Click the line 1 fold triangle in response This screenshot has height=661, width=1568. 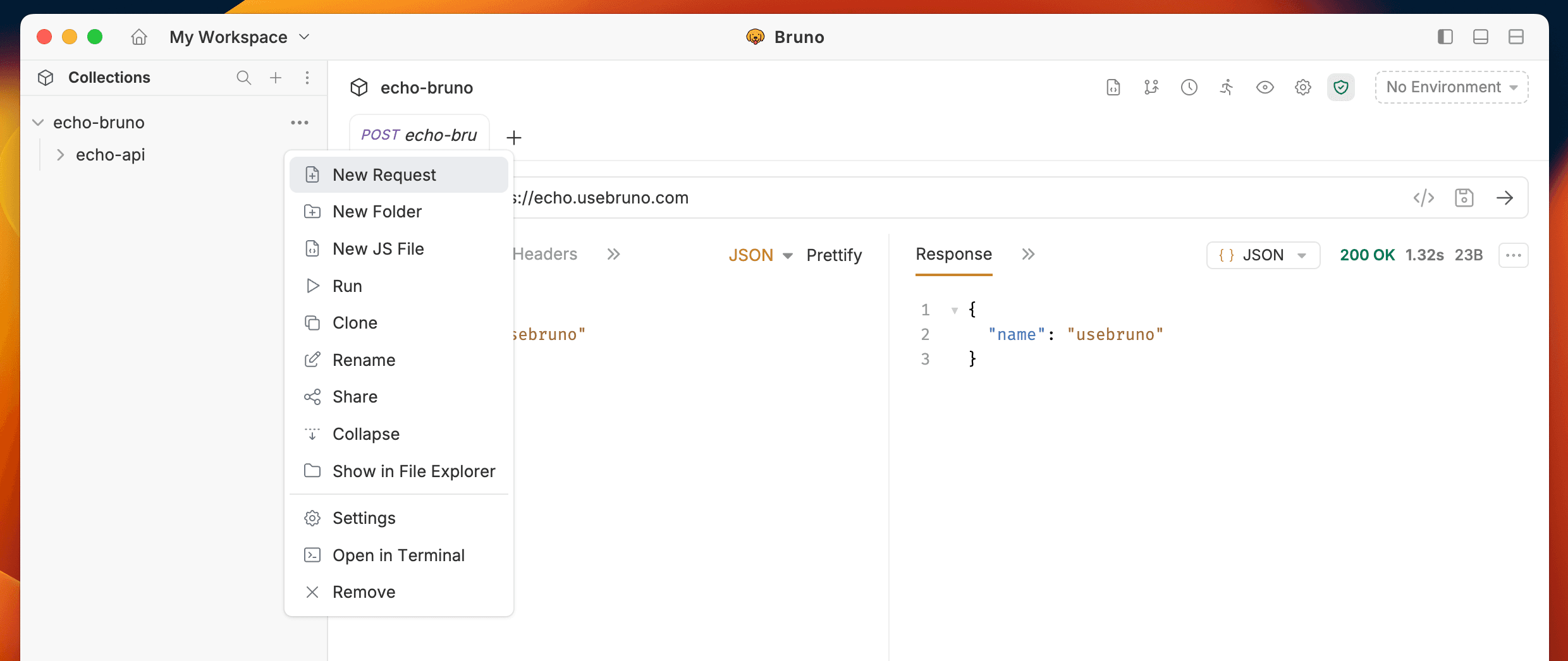[953, 310]
